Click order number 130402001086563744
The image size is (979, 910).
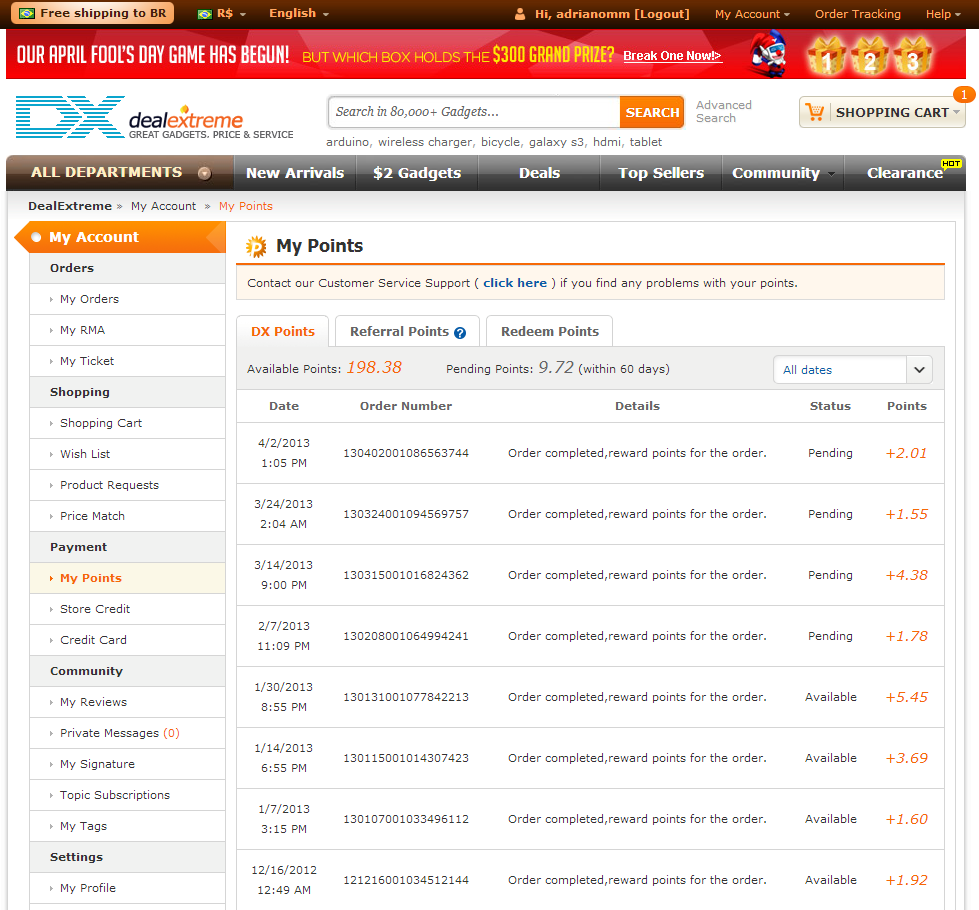click(x=406, y=453)
